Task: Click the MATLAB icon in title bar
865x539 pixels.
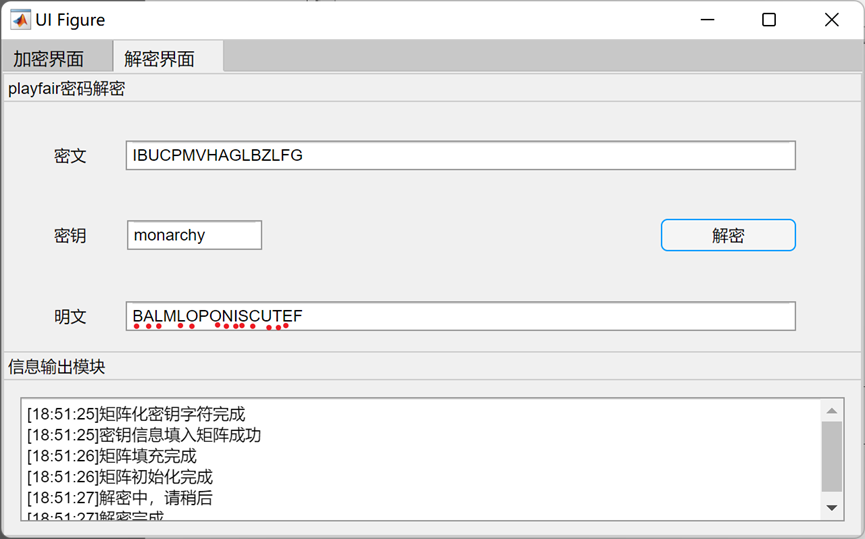Action: coord(20,20)
